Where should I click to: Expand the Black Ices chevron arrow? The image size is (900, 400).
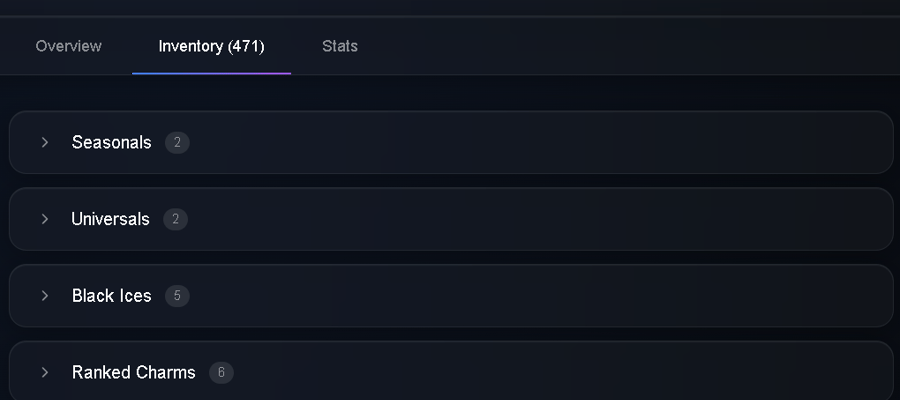pos(45,296)
